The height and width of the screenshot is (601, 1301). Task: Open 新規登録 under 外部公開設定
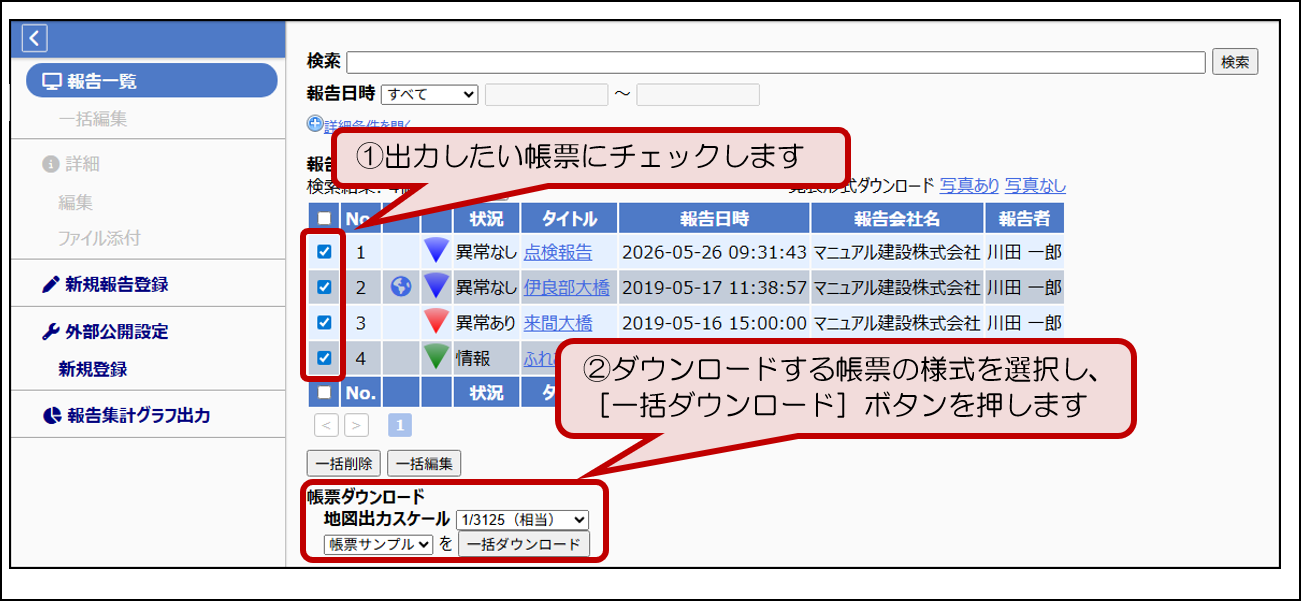pos(93,369)
